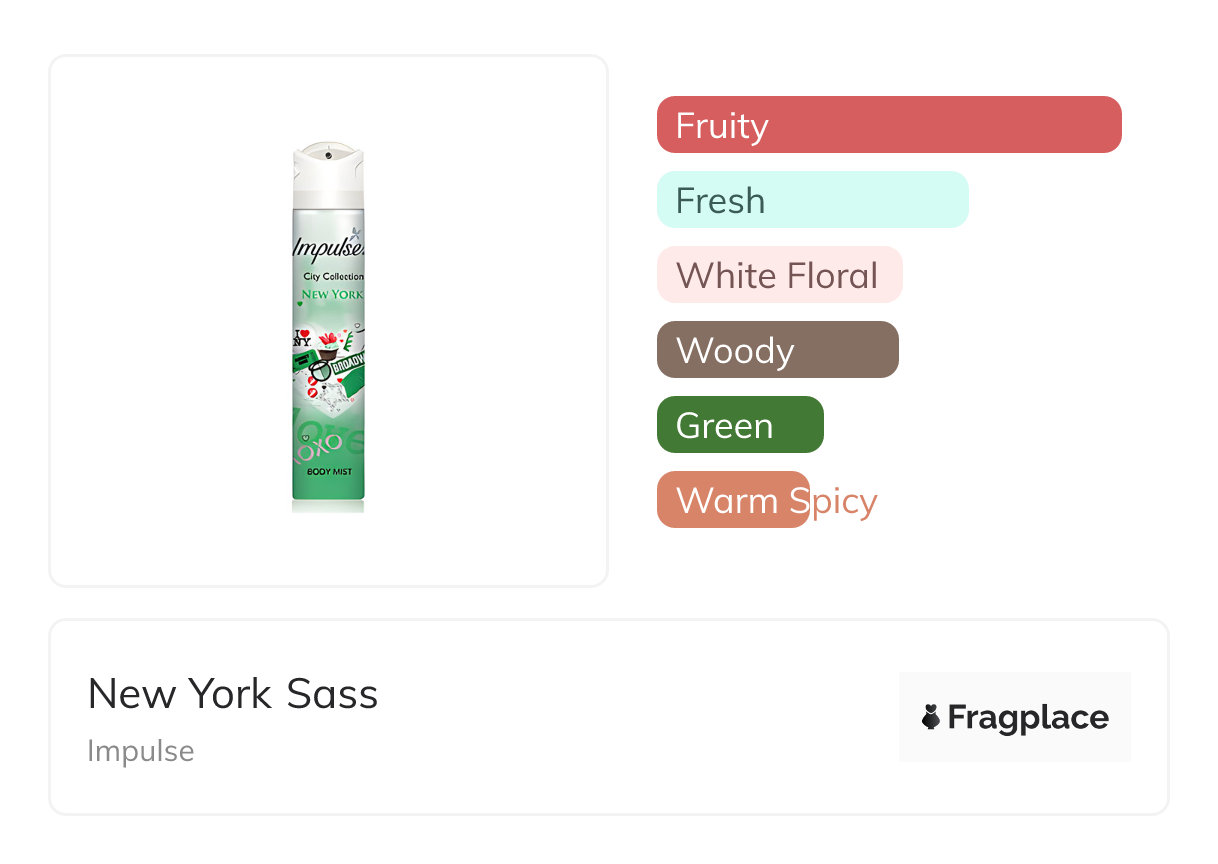Screen dimensions: 1218x864
Task: Click the xoxo lettering on the bottle
Action: (320, 442)
